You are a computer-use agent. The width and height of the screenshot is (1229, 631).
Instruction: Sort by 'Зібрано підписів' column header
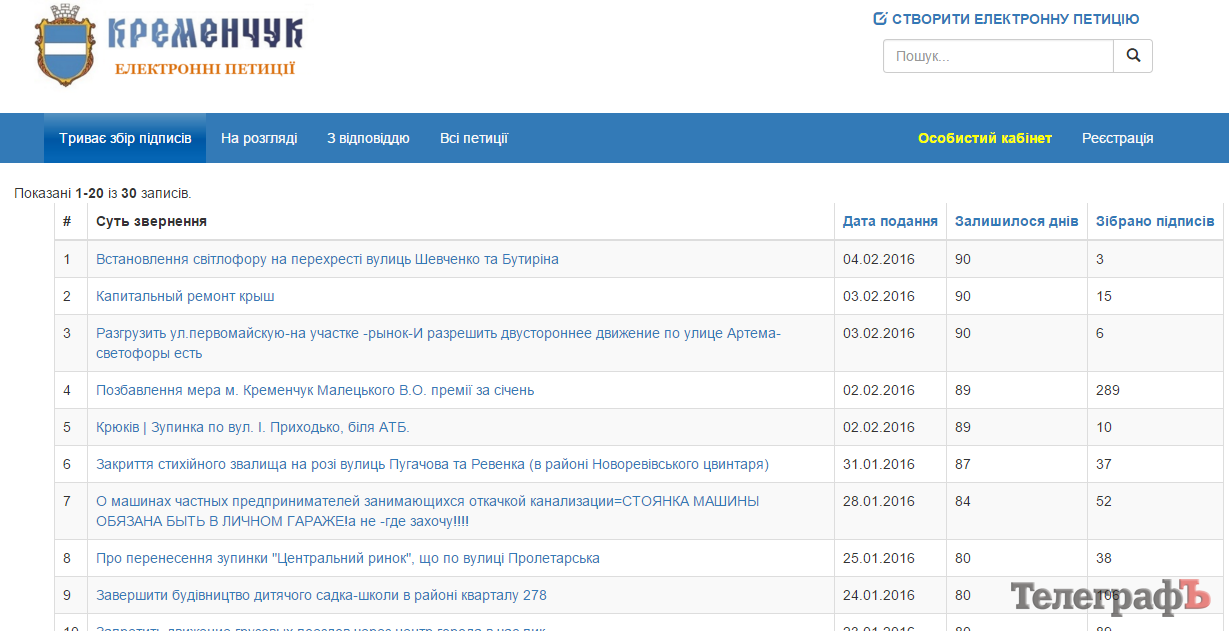pos(1155,221)
